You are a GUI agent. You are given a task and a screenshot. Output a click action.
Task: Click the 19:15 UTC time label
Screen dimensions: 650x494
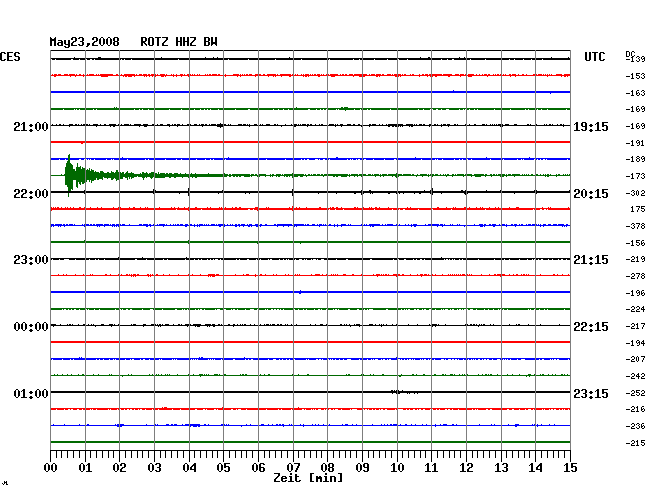(591, 127)
